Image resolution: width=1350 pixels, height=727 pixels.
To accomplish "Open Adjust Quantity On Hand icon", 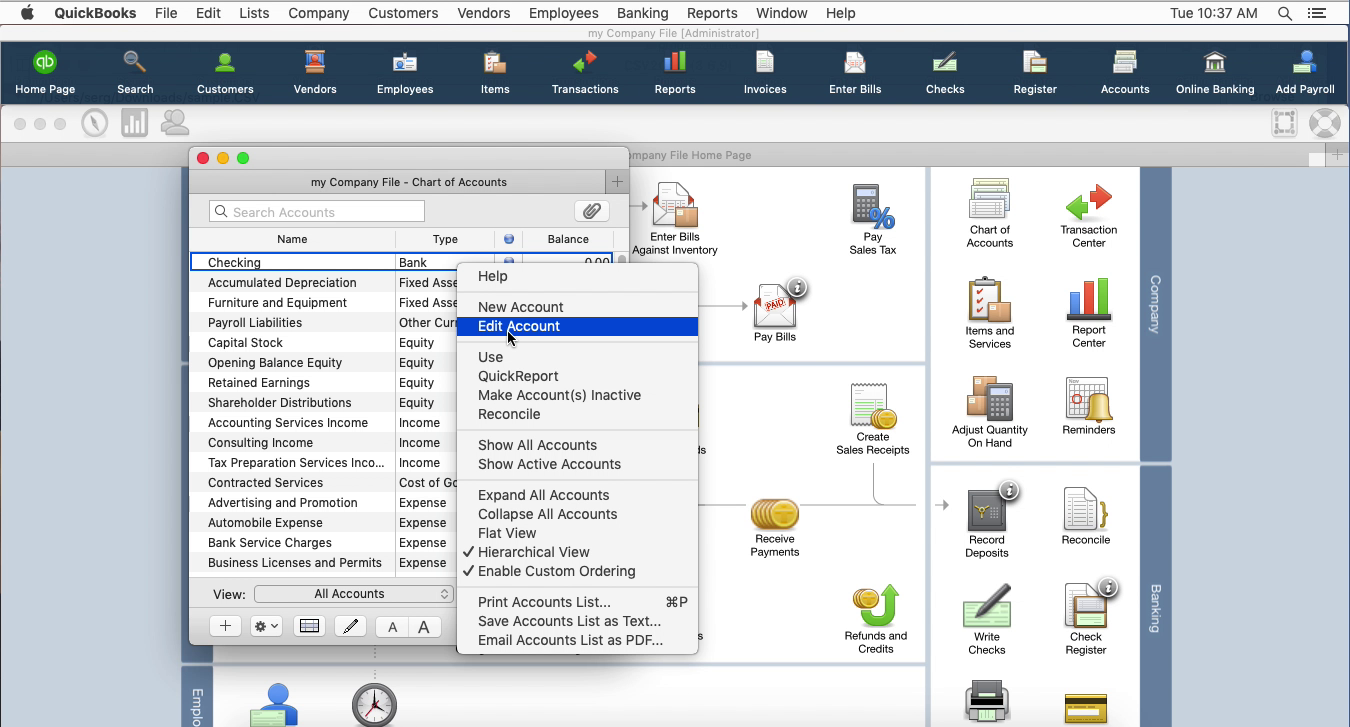I will [990, 412].
